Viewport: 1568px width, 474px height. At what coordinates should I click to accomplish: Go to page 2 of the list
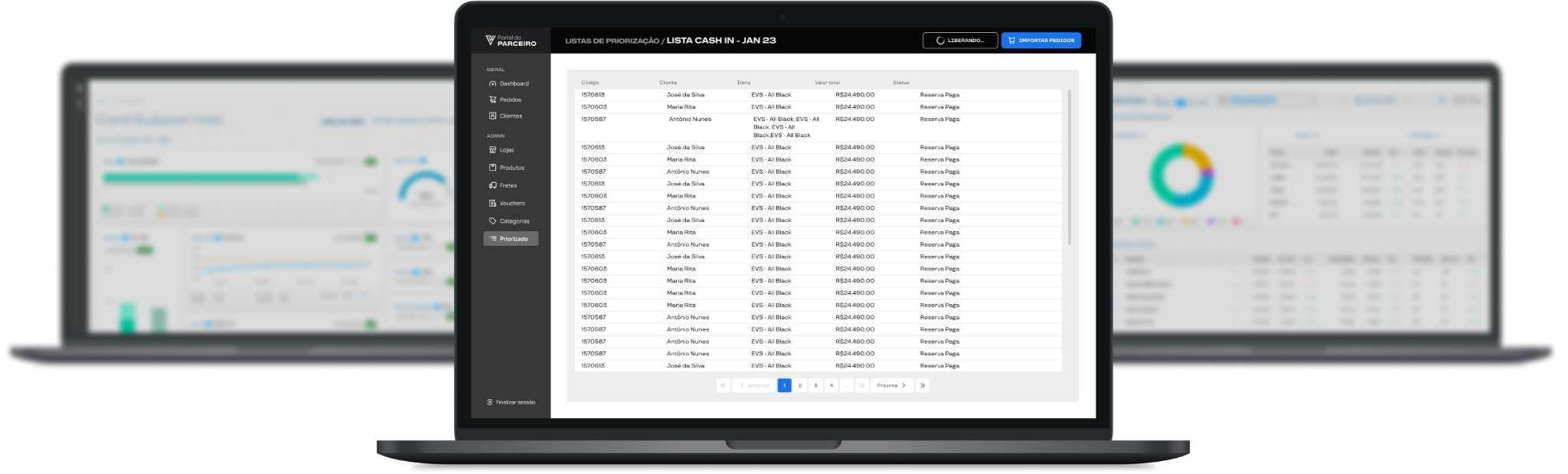point(800,386)
